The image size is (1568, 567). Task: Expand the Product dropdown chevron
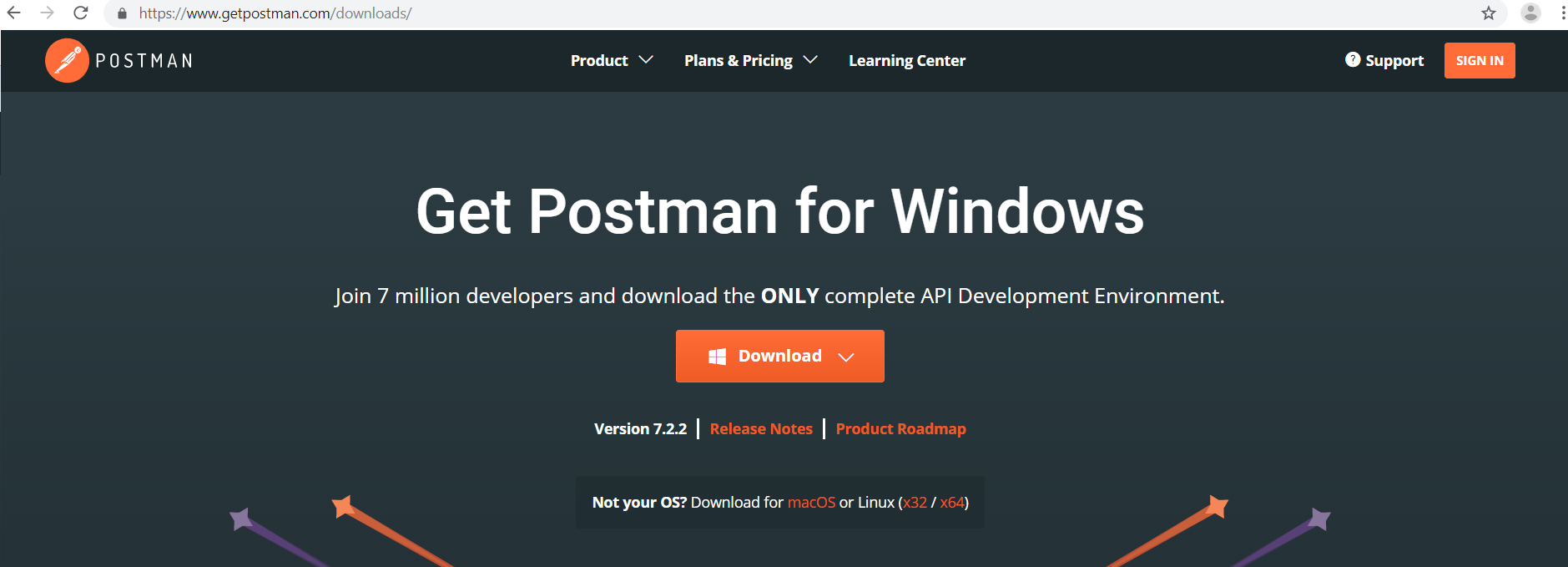646,60
